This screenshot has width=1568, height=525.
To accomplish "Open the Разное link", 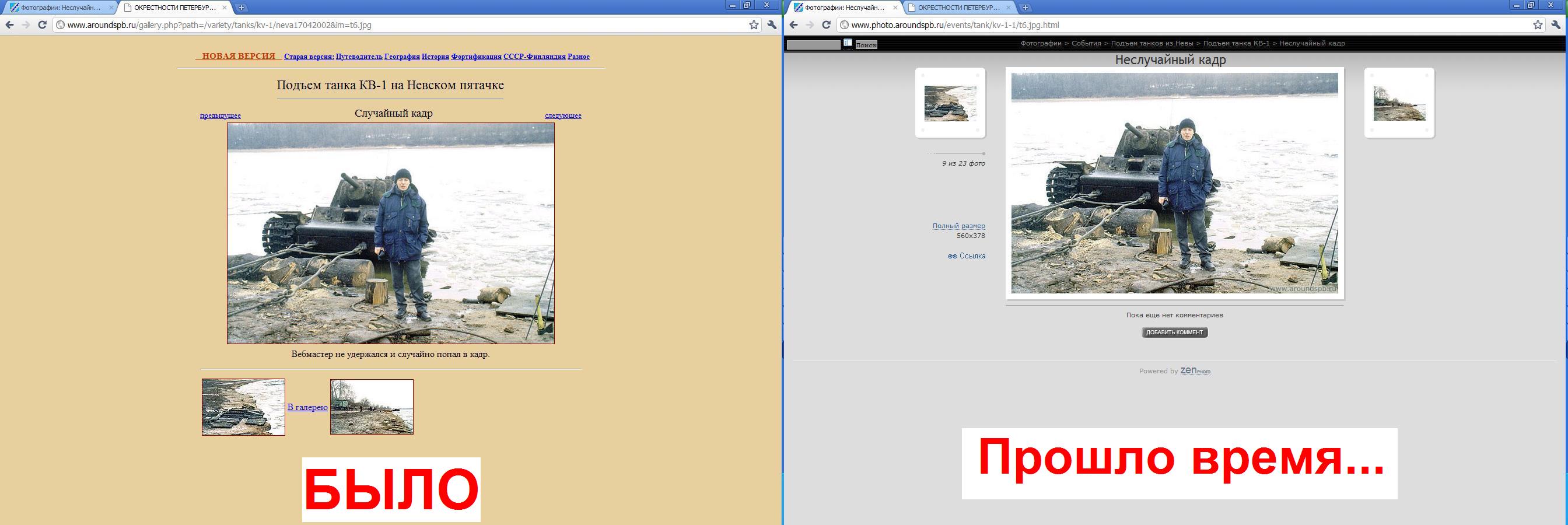I will tap(579, 57).
